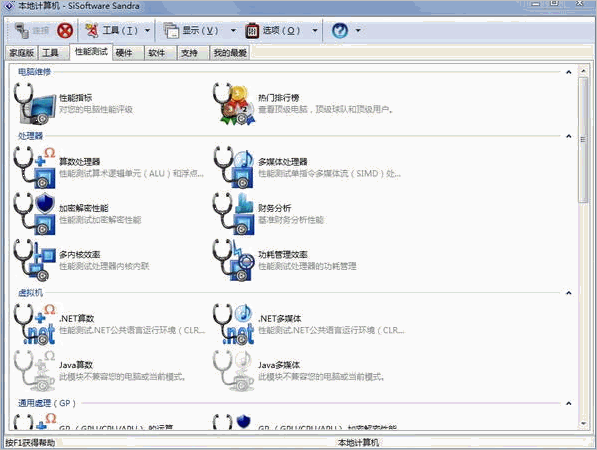The height and width of the screenshot is (450, 597).
Task: Open the 显示(V) toolbar menu
Action: point(191,30)
